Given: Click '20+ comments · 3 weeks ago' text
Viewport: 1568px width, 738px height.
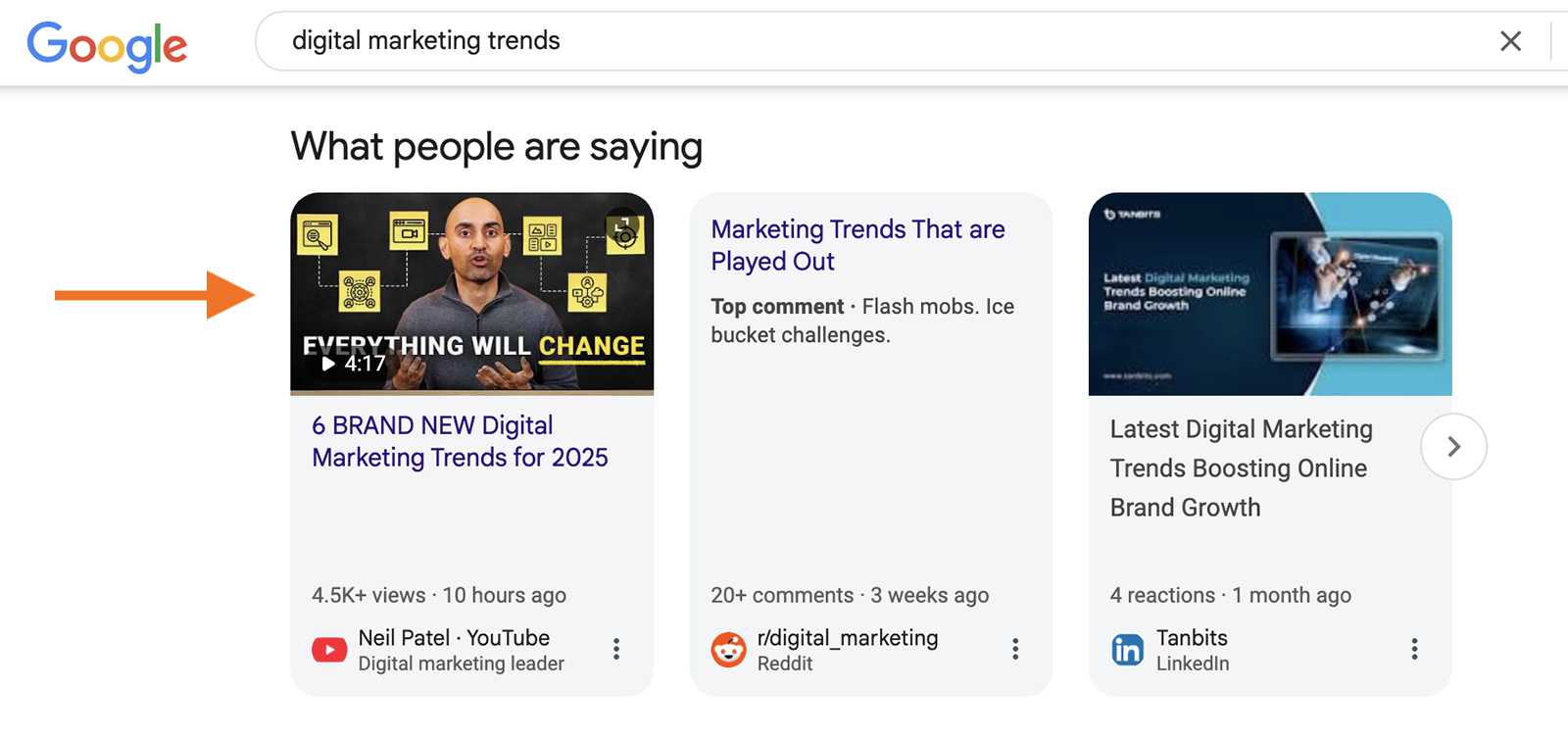Looking at the screenshot, I should click(850, 596).
